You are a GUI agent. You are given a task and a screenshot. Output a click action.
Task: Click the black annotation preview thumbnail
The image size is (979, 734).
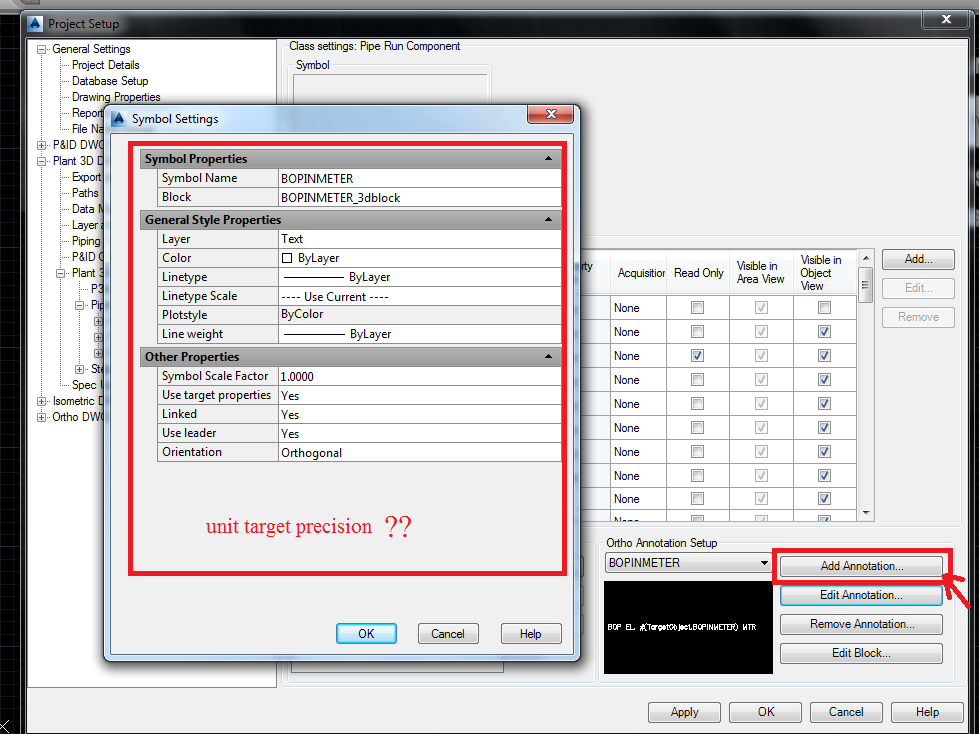point(687,628)
